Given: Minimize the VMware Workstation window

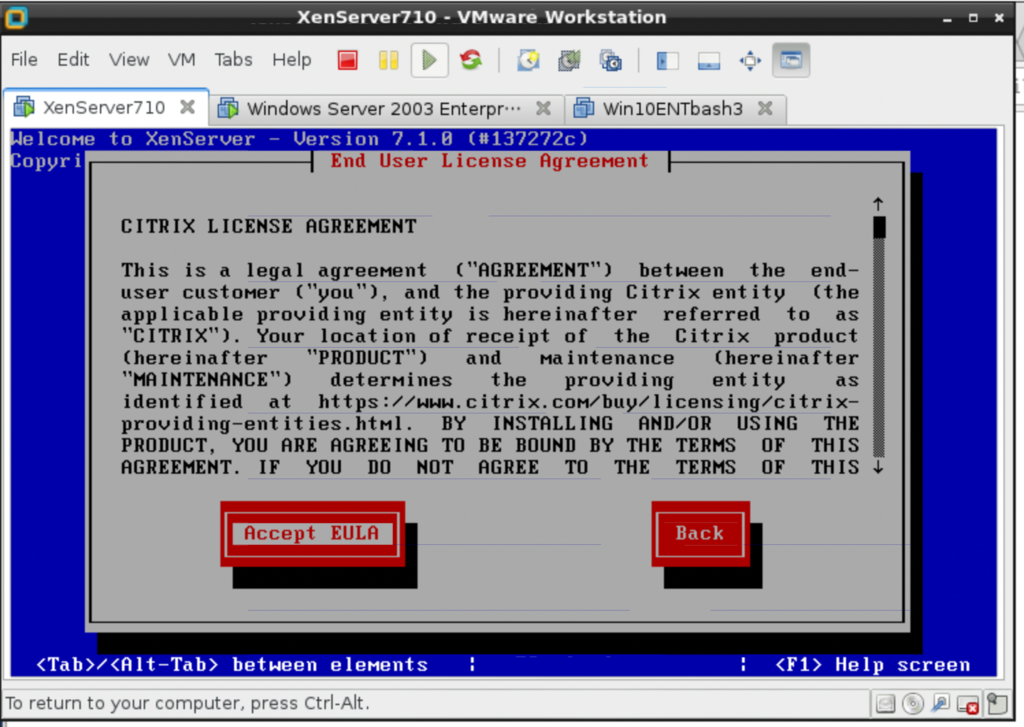Looking at the screenshot, I should [x=948, y=18].
